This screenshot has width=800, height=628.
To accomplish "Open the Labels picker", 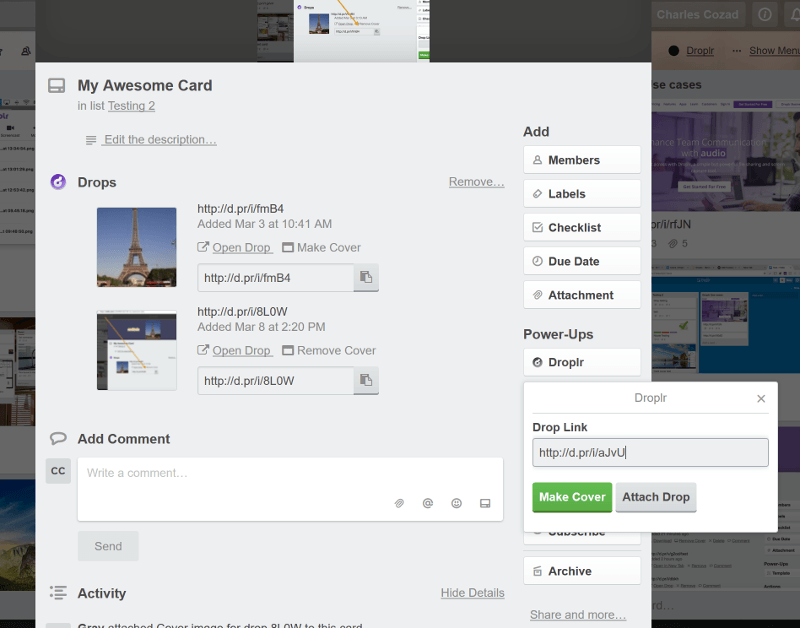I will point(581,194).
